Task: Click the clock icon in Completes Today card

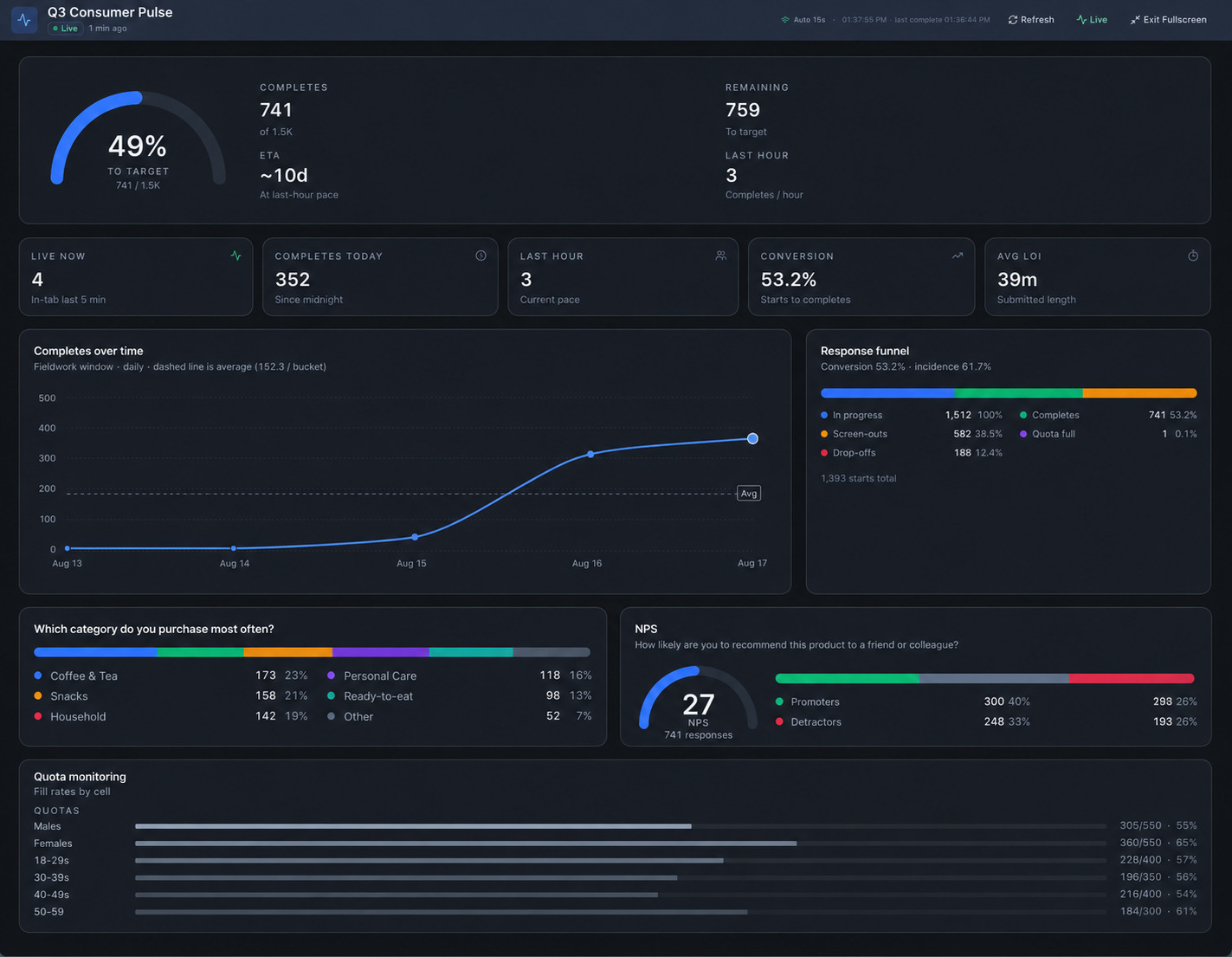Action: (x=481, y=255)
